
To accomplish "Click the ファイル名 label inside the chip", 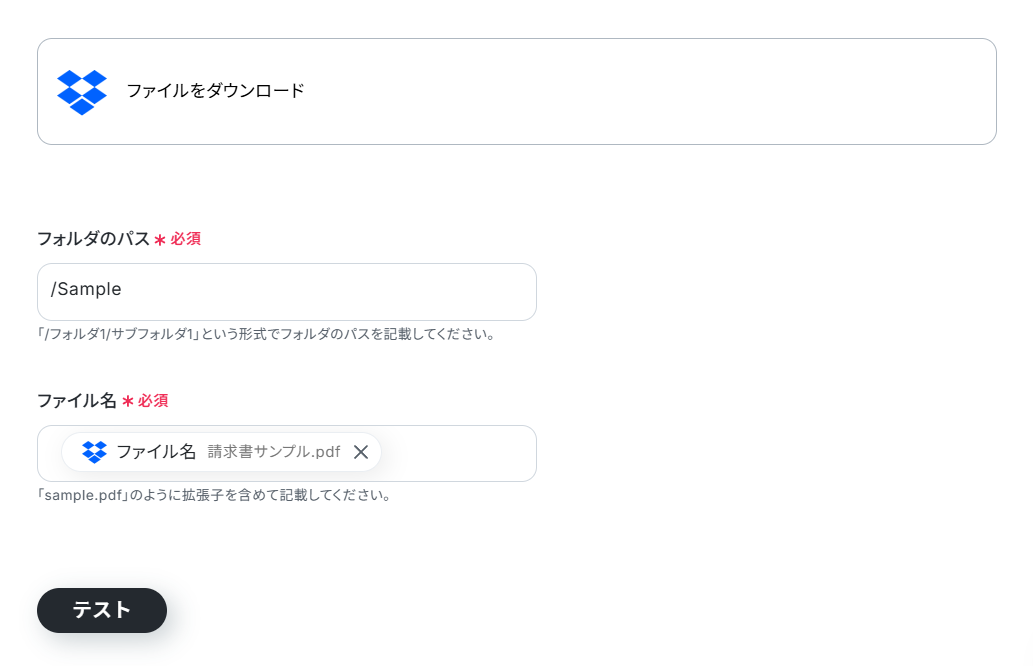I will point(156,452).
